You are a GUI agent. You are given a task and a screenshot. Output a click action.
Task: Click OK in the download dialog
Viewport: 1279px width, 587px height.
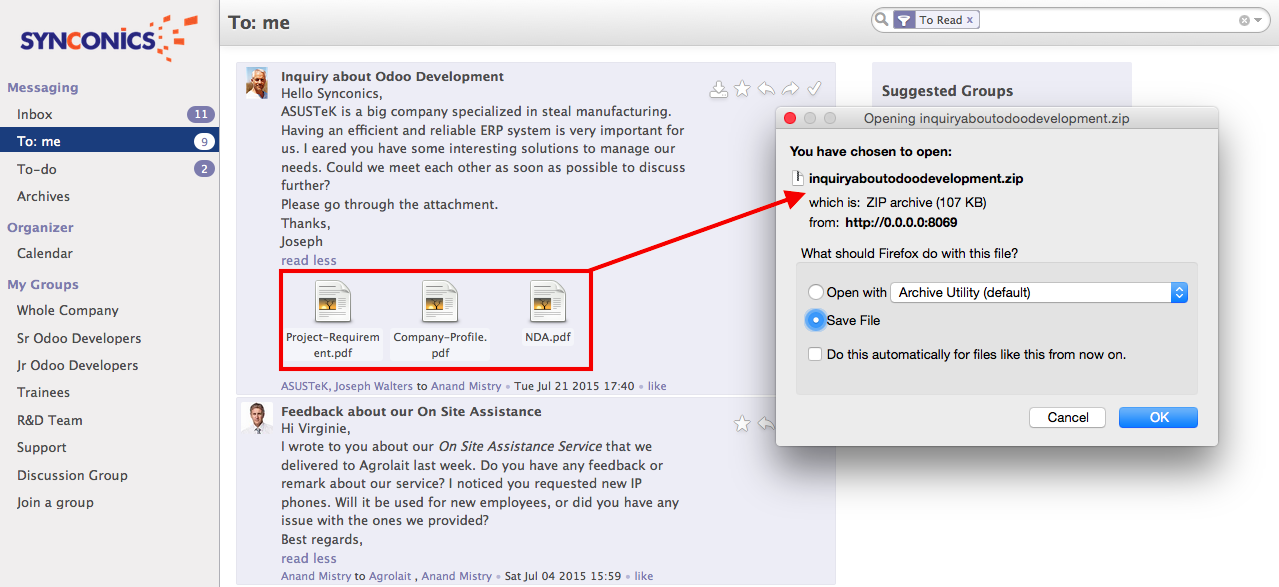pos(1159,417)
